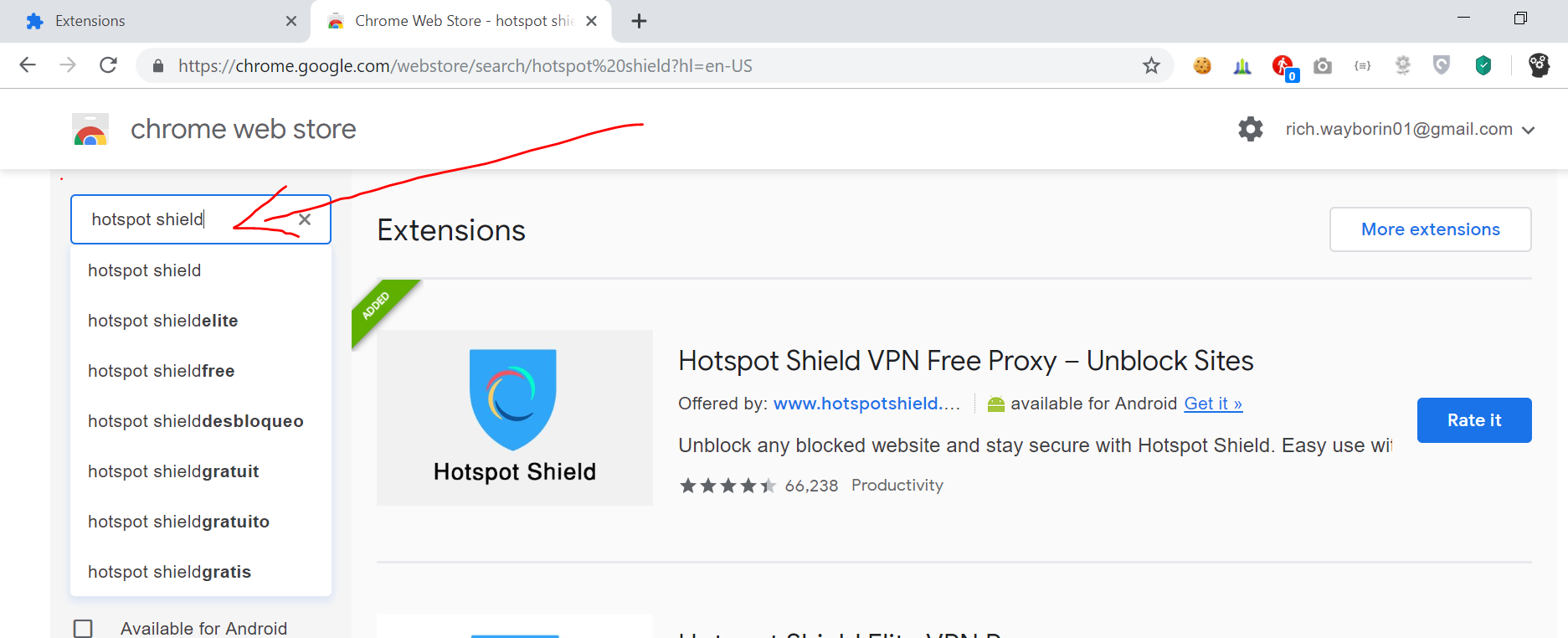Viewport: 1568px width, 638px height.
Task: Click the address bar URL
Action: pyautogui.click(x=465, y=66)
